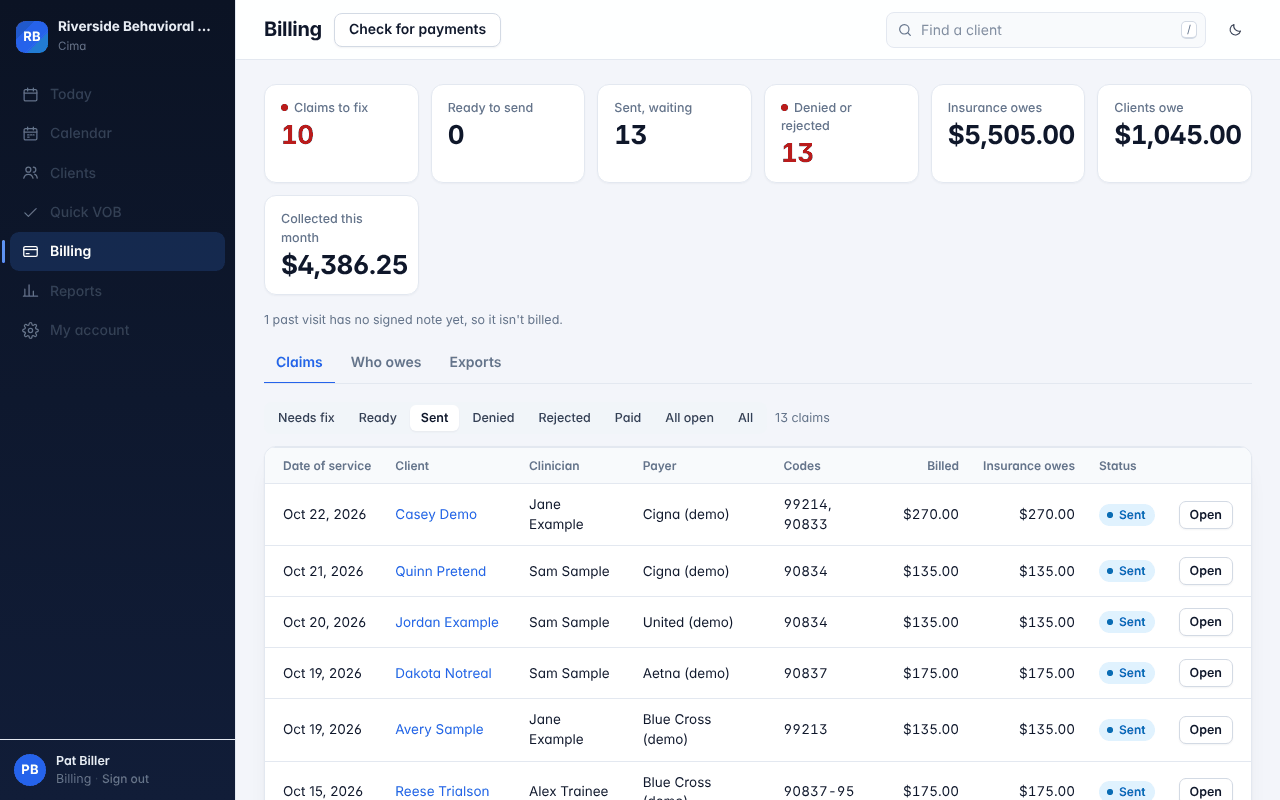Click the Clients people icon
The image size is (1280, 800).
point(31,173)
